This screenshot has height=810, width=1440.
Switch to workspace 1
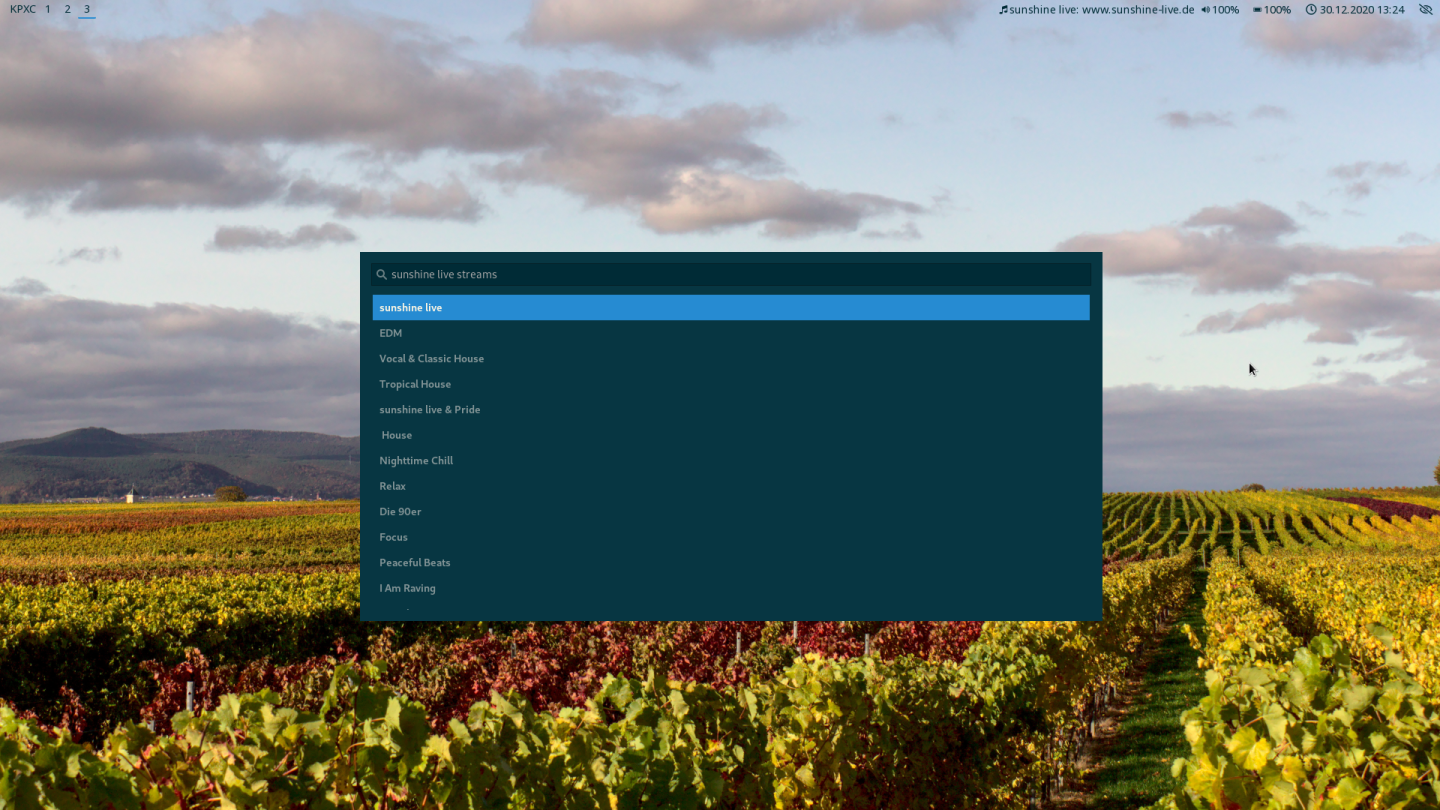coord(47,9)
